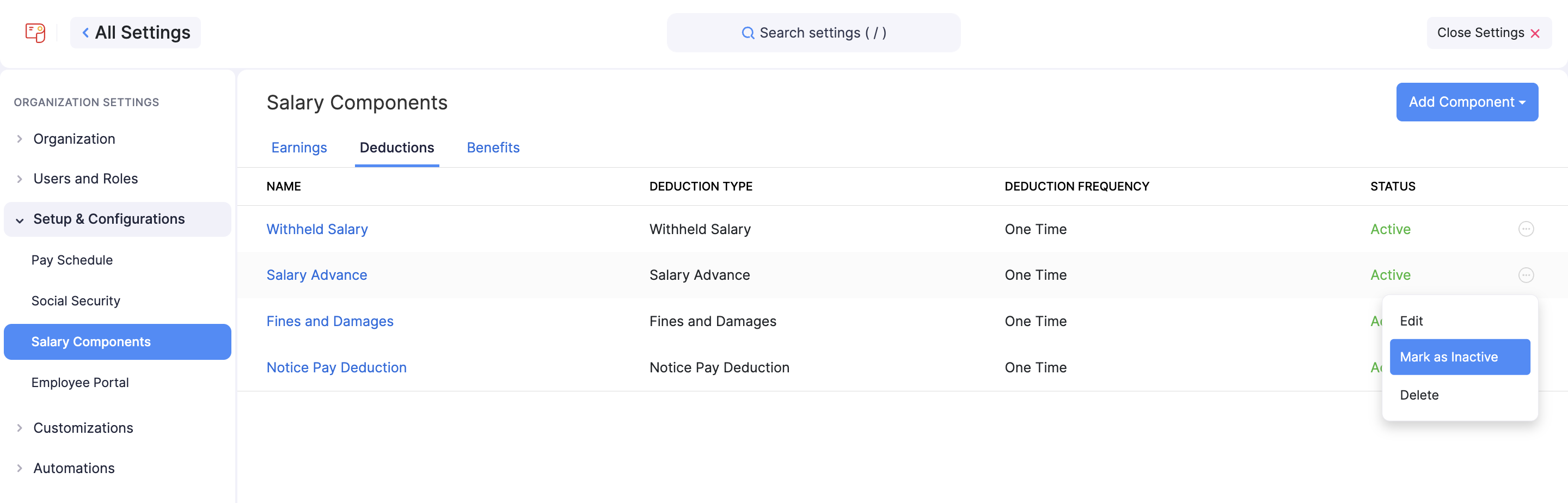Open the more actions menu for Withheld Salary
The width and height of the screenshot is (1568, 503).
[1527, 229]
